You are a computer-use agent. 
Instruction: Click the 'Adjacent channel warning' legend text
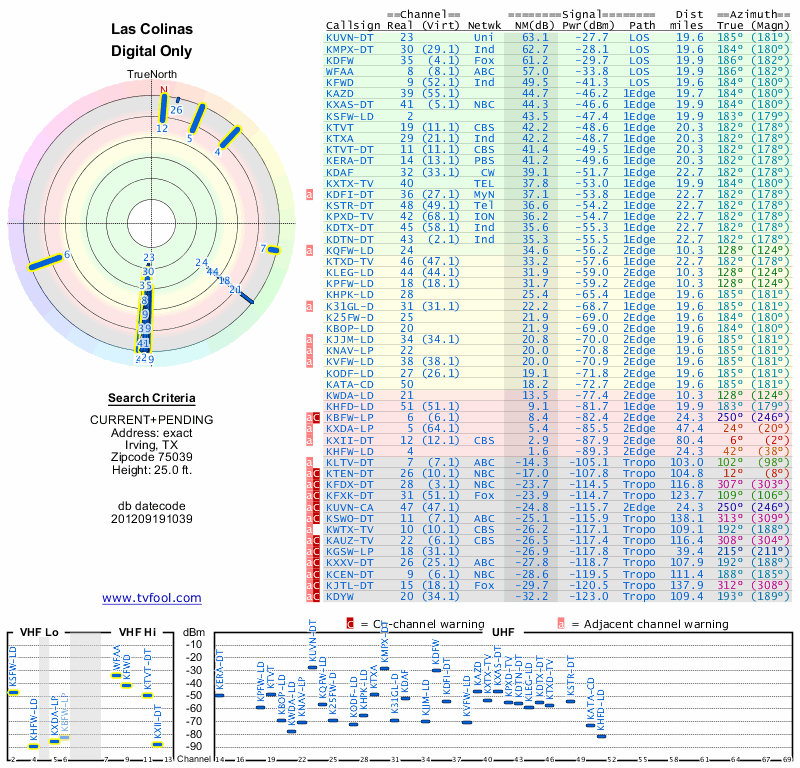[656, 624]
